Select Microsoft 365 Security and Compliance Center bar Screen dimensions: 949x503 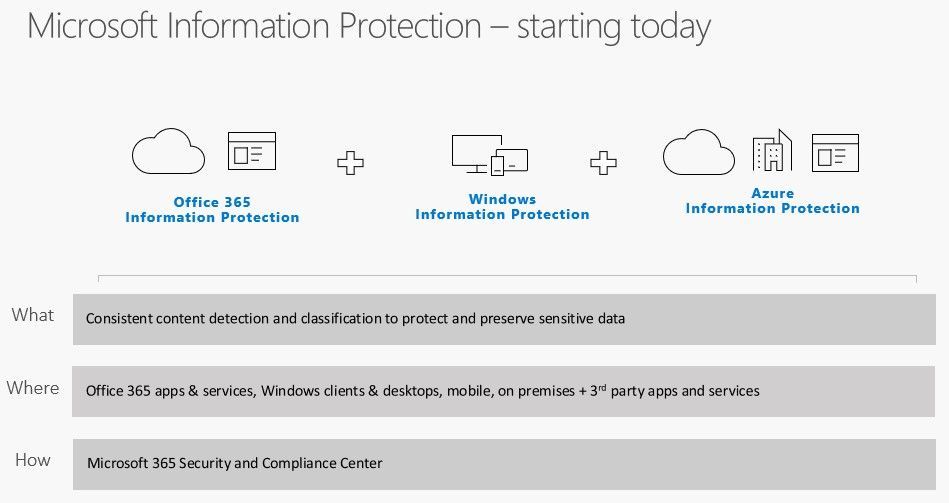(503, 463)
